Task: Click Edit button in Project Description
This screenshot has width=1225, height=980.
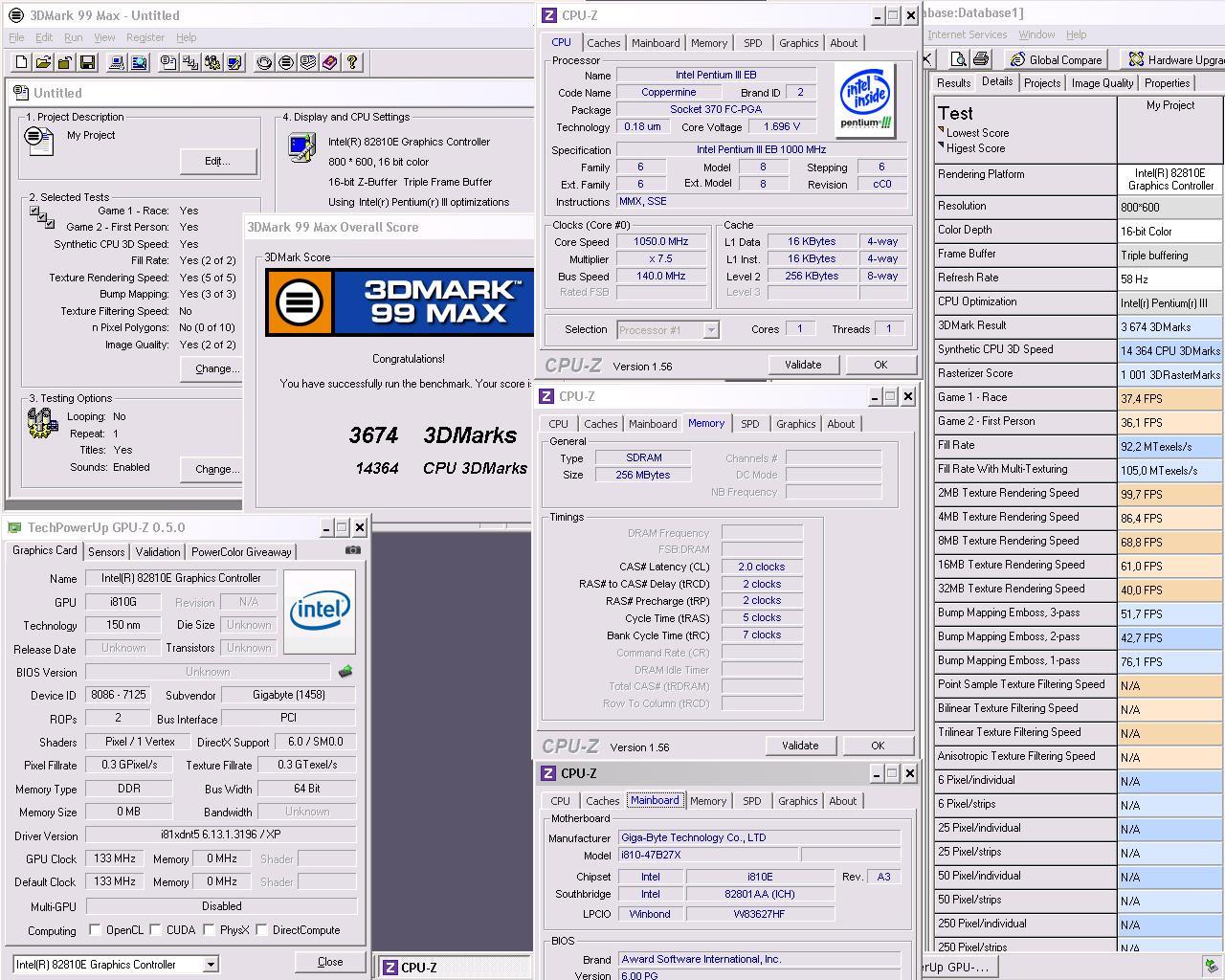Action: 218,161
